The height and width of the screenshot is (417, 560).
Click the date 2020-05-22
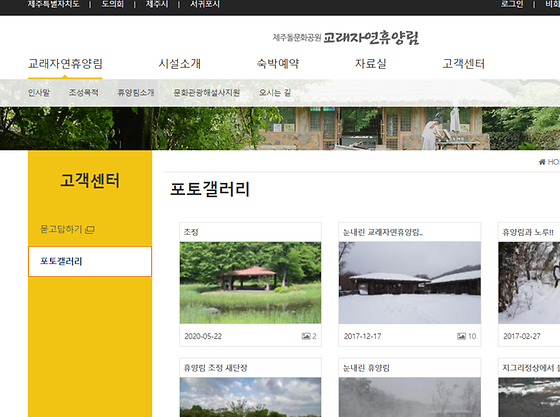203,336
